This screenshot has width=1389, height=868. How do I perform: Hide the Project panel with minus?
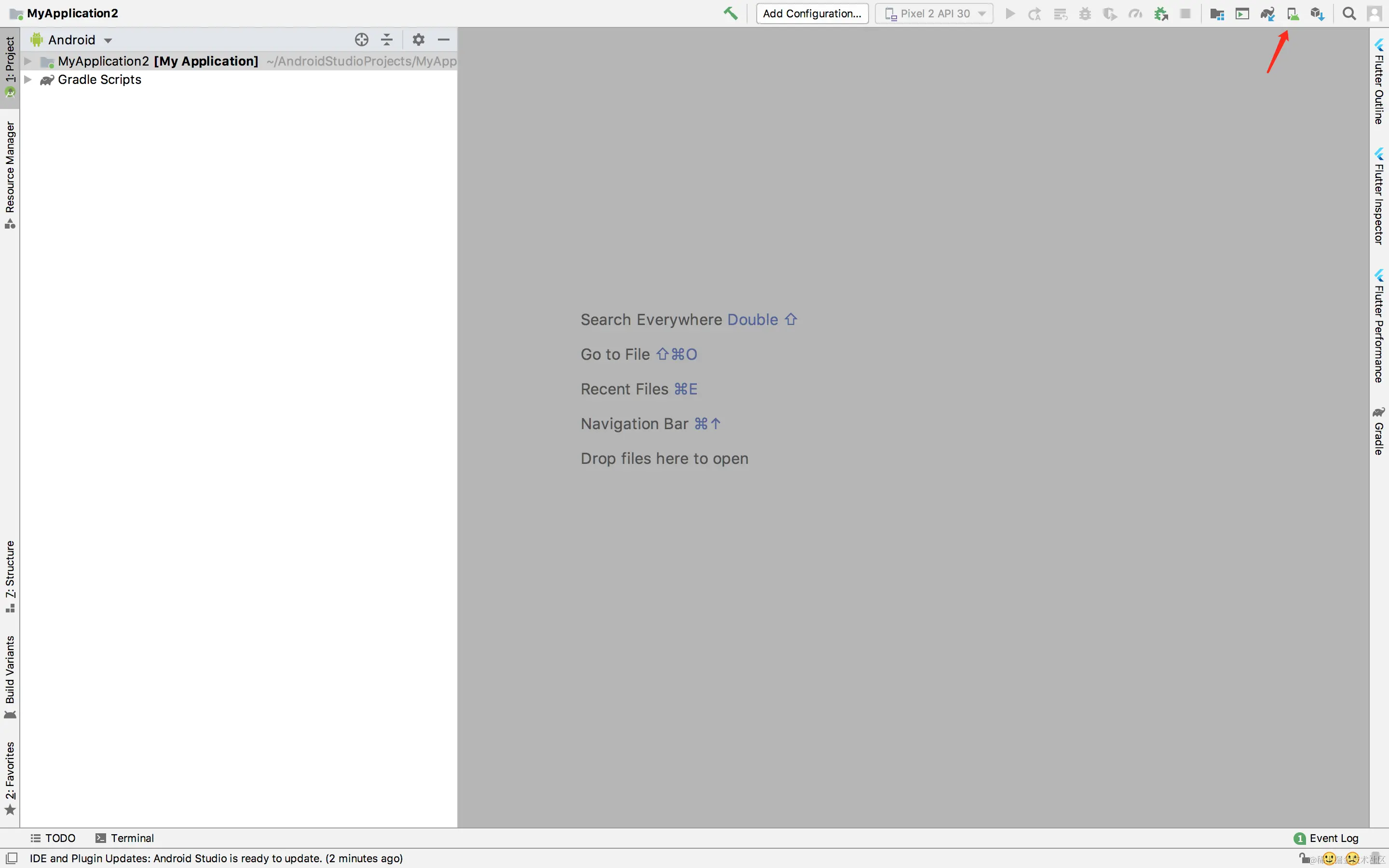443,40
